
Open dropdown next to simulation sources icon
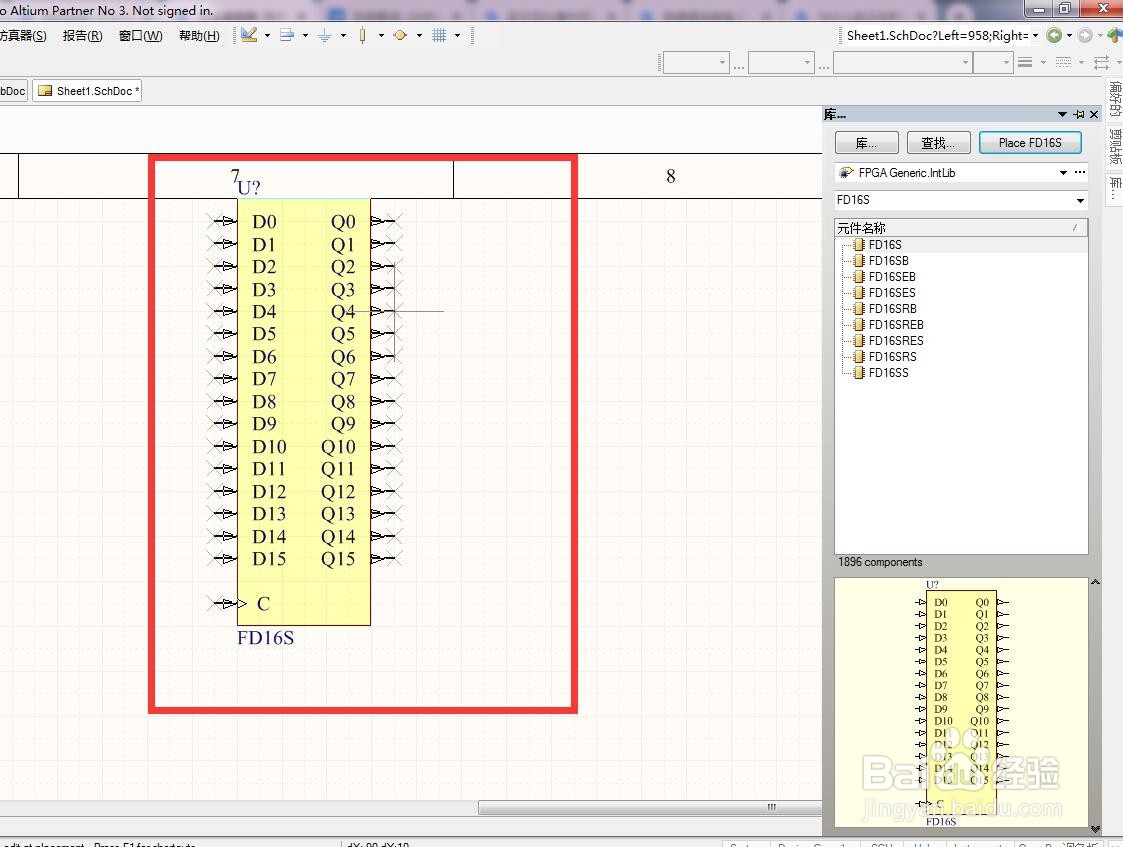coord(419,35)
